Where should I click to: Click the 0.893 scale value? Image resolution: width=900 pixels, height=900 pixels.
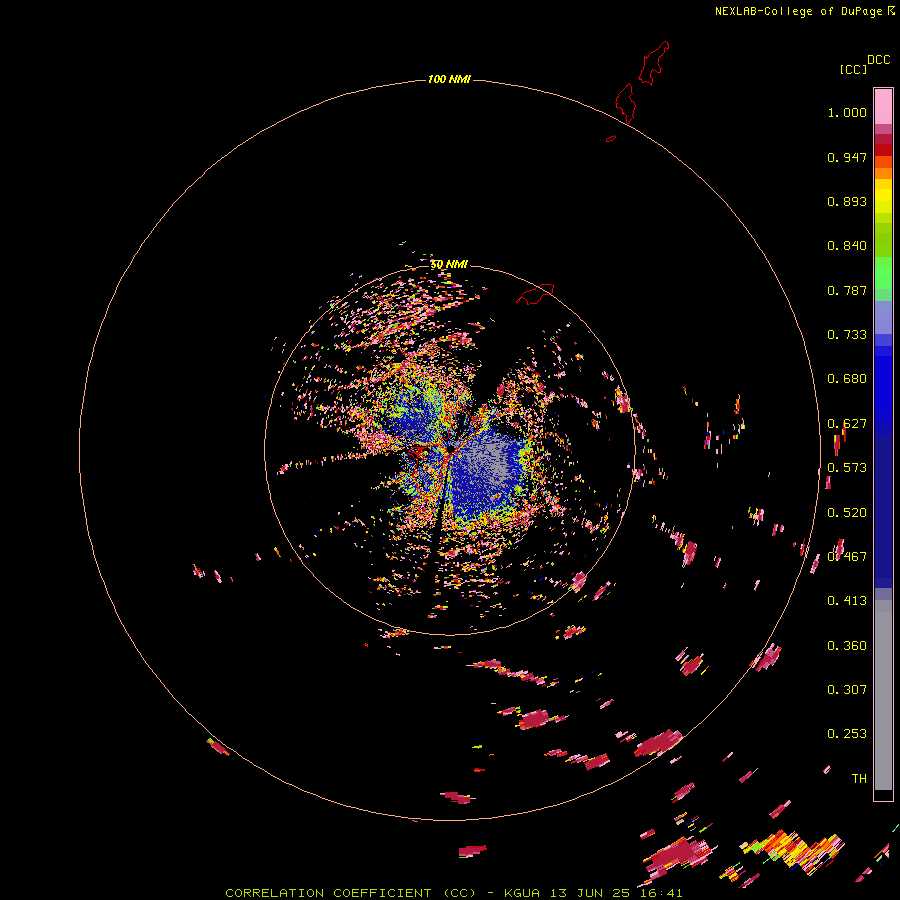(847, 201)
